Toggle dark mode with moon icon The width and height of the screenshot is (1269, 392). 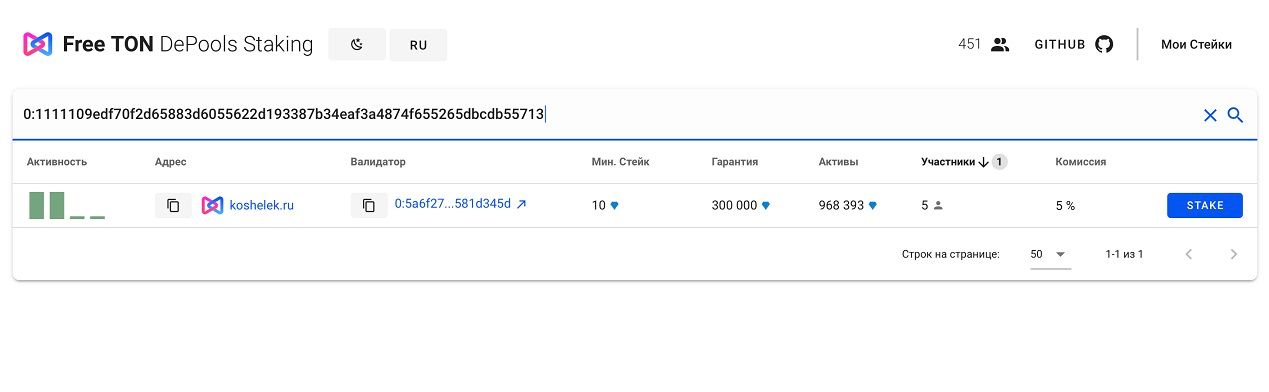pos(357,45)
